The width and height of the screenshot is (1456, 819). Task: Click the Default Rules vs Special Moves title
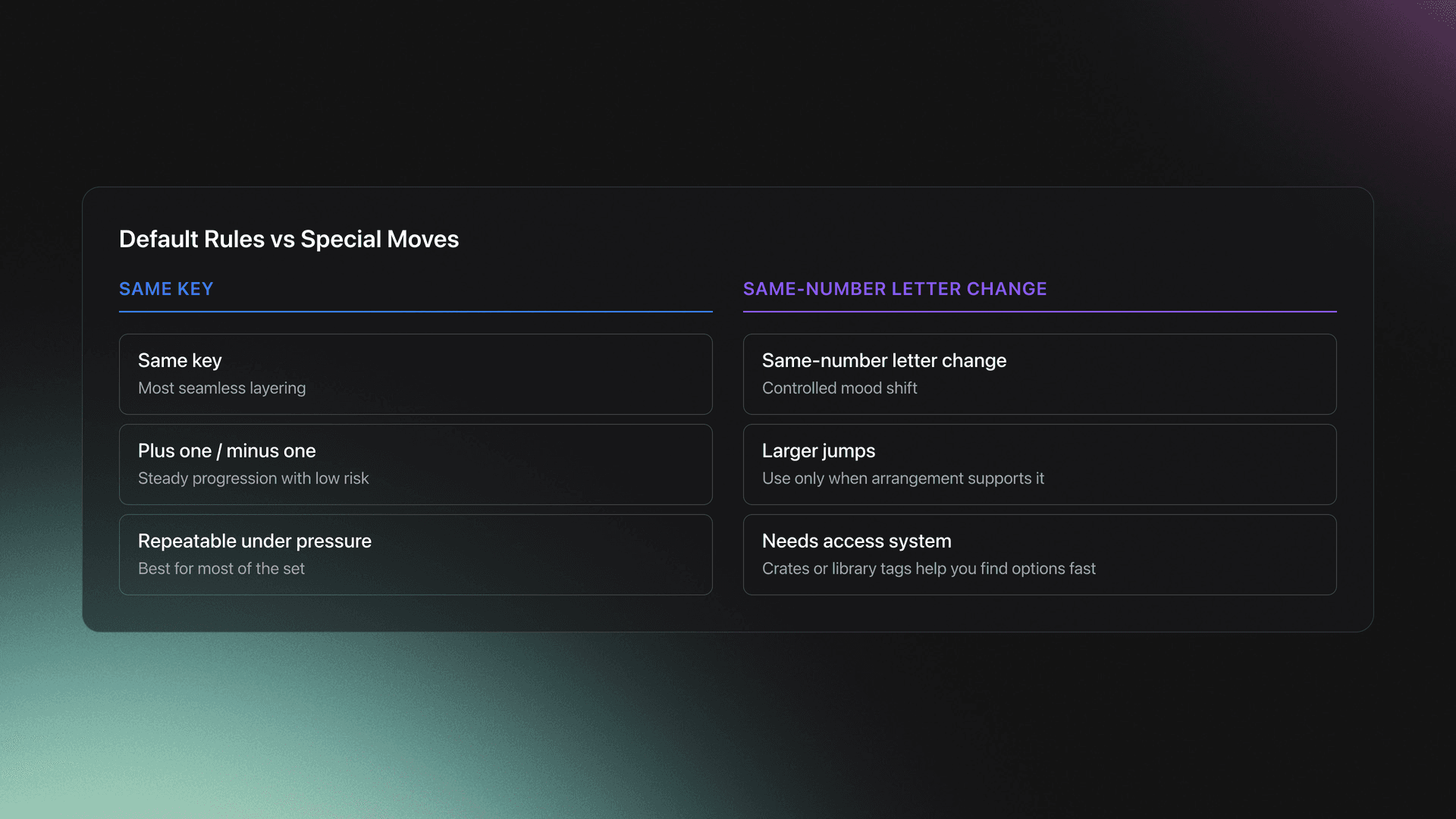(x=288, y=239)
